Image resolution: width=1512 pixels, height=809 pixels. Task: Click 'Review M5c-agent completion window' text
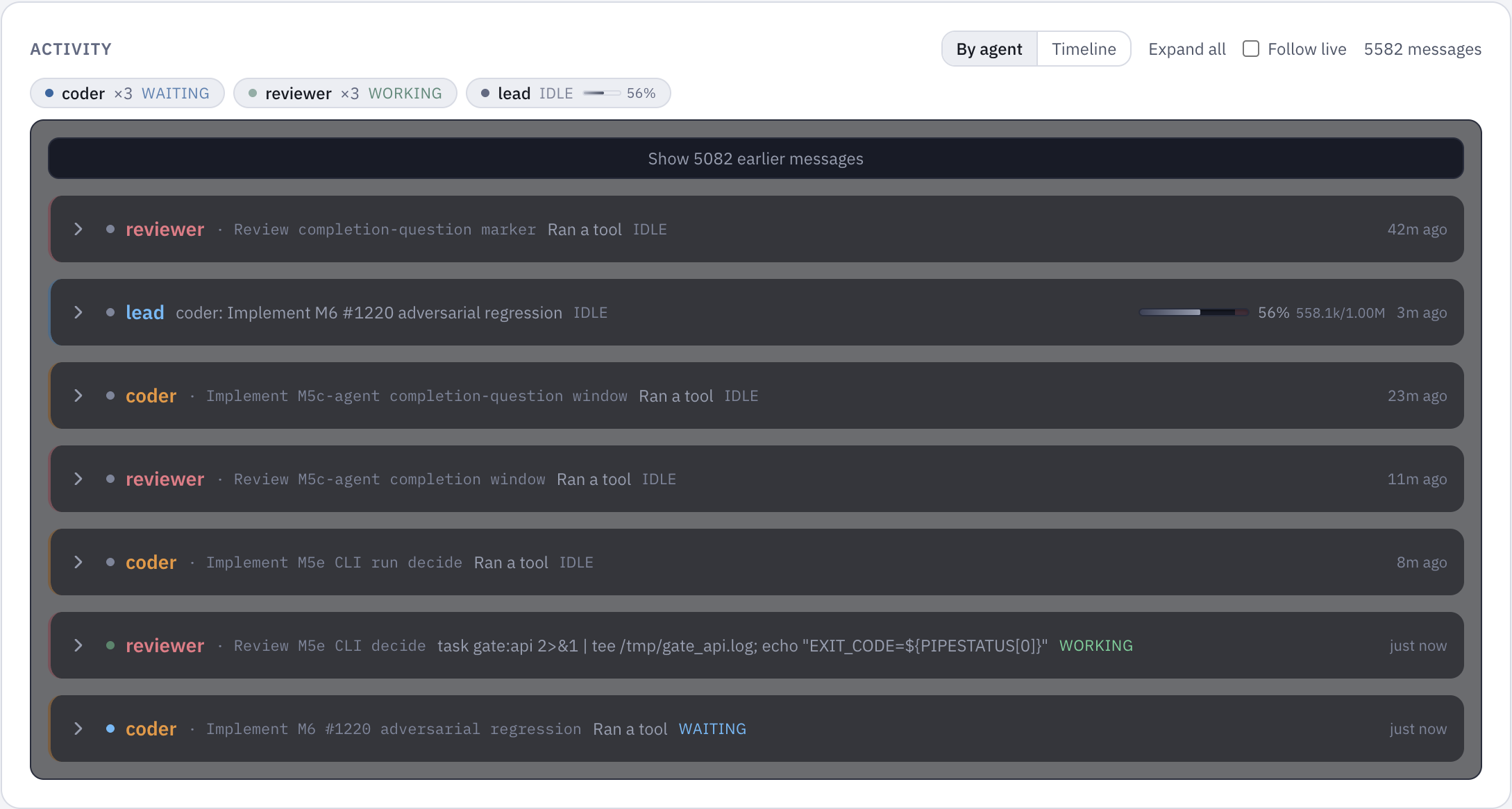(x=389, y=479)
